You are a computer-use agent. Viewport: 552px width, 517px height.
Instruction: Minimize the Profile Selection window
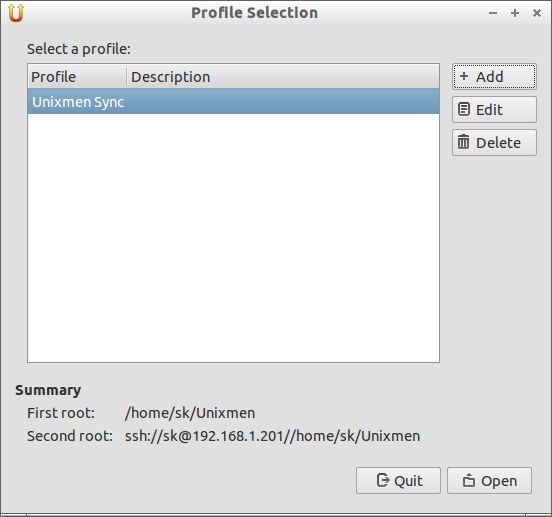pos(493,13)
